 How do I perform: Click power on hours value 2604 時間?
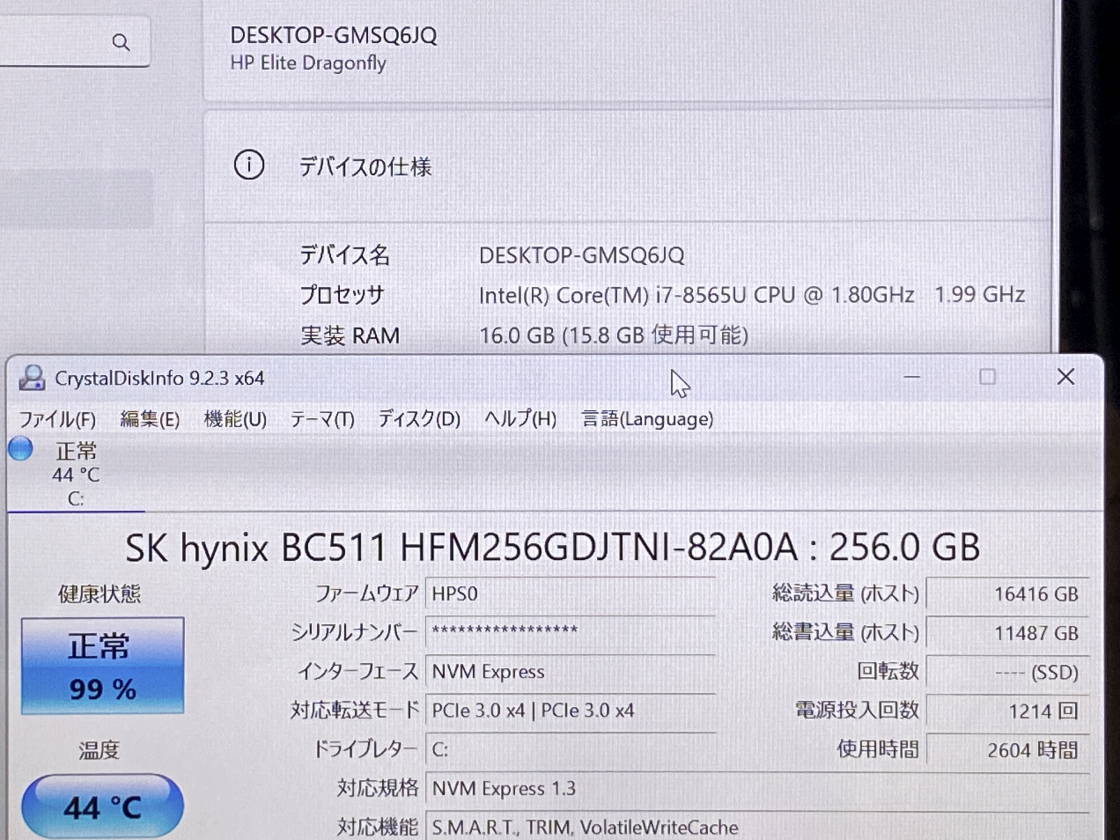pyautogui.click(x=1008, y=750)
